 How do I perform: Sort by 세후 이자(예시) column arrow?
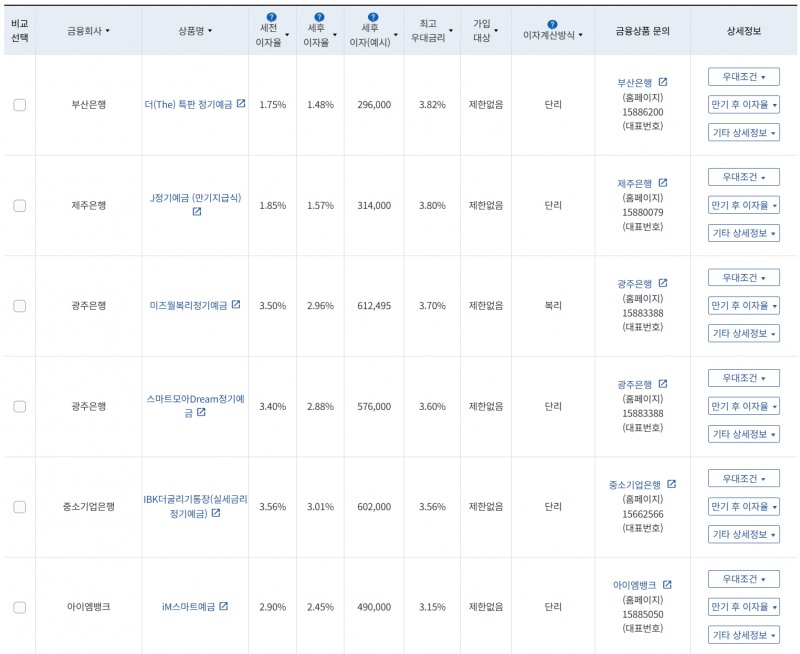point(395,35)
